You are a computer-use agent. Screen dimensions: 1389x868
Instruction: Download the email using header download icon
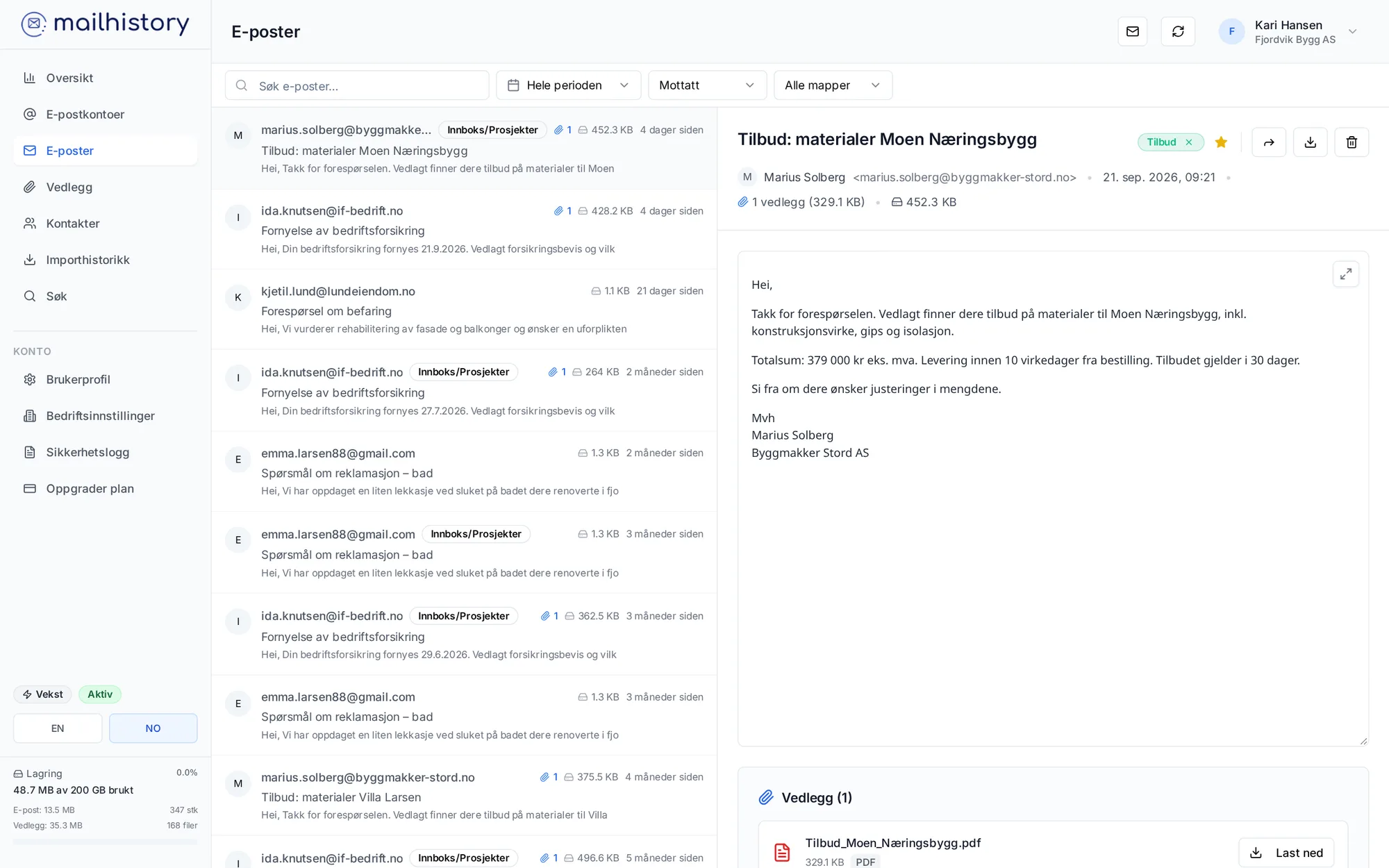click(1311, 142)
